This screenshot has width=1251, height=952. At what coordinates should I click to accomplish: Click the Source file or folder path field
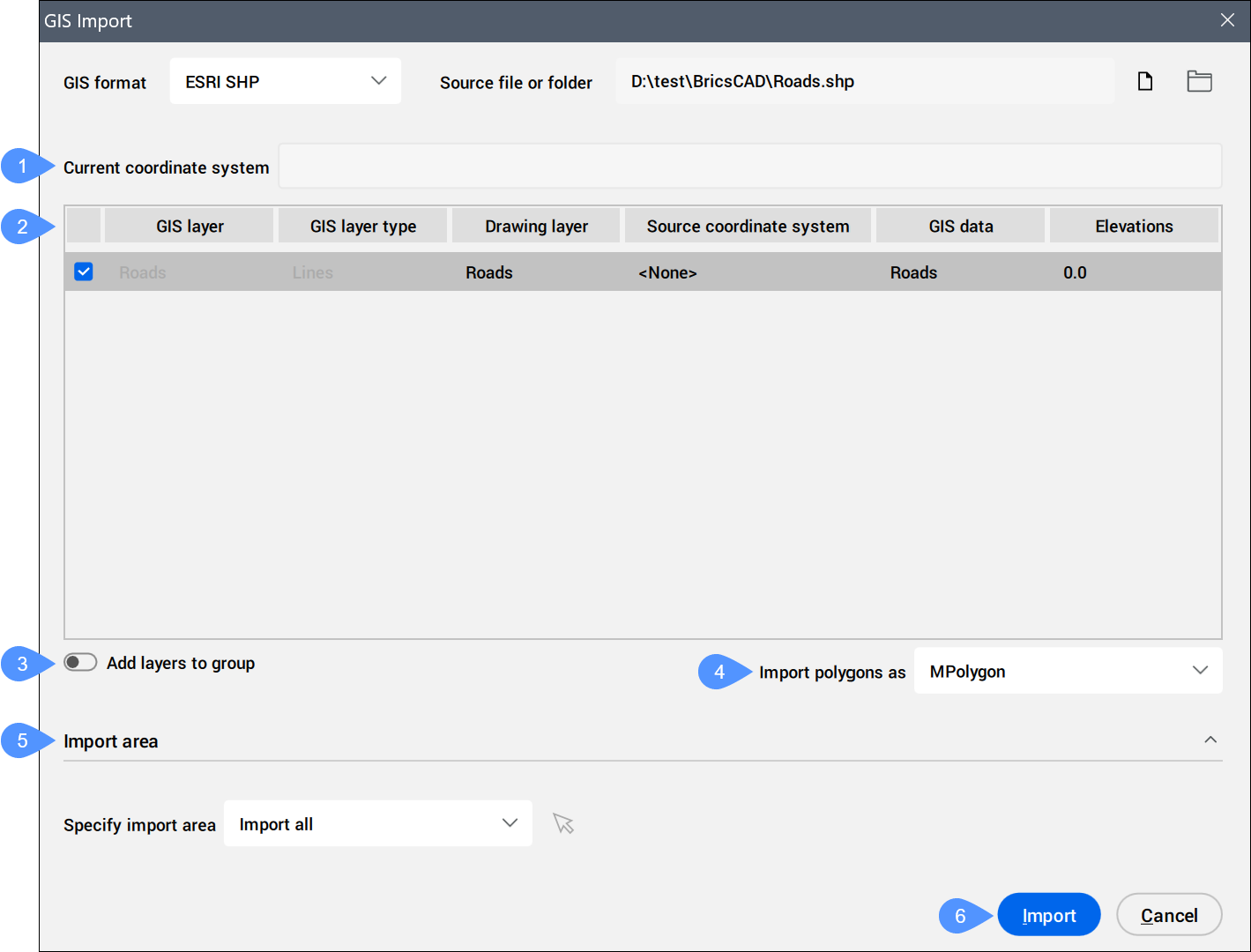pos(864,82)
